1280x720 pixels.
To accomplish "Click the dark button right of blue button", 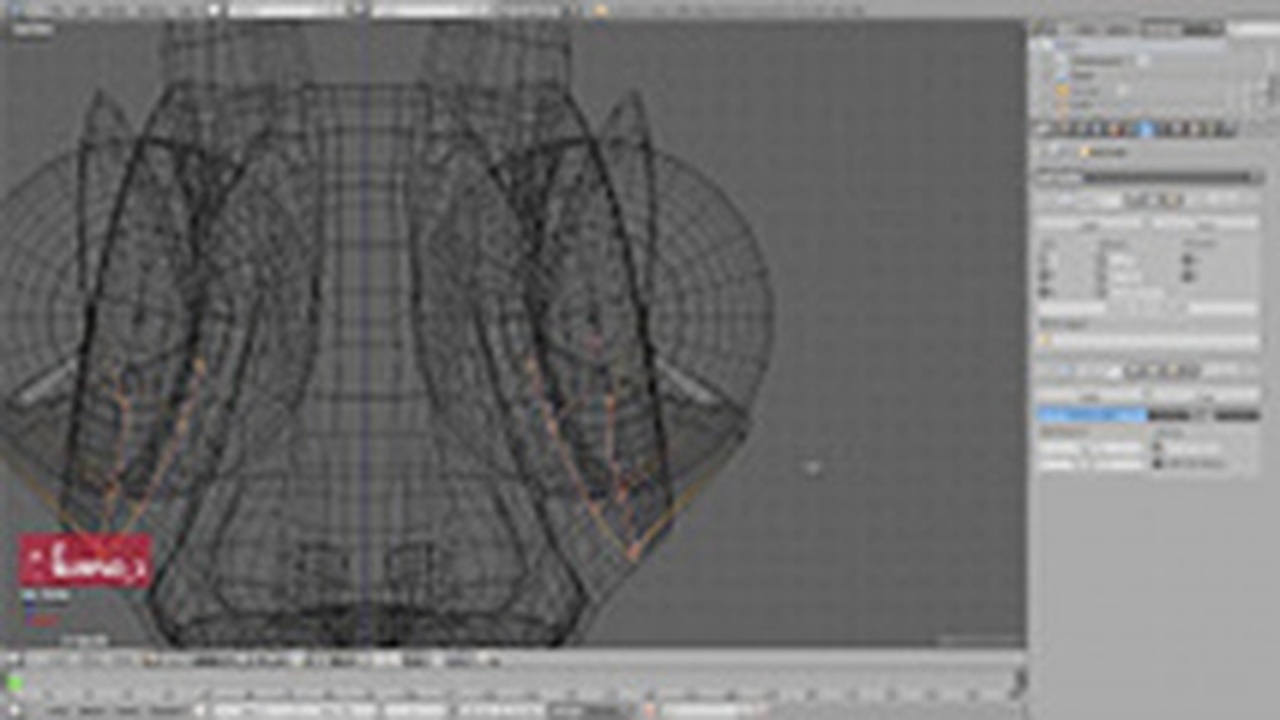I will point(1168,414).
